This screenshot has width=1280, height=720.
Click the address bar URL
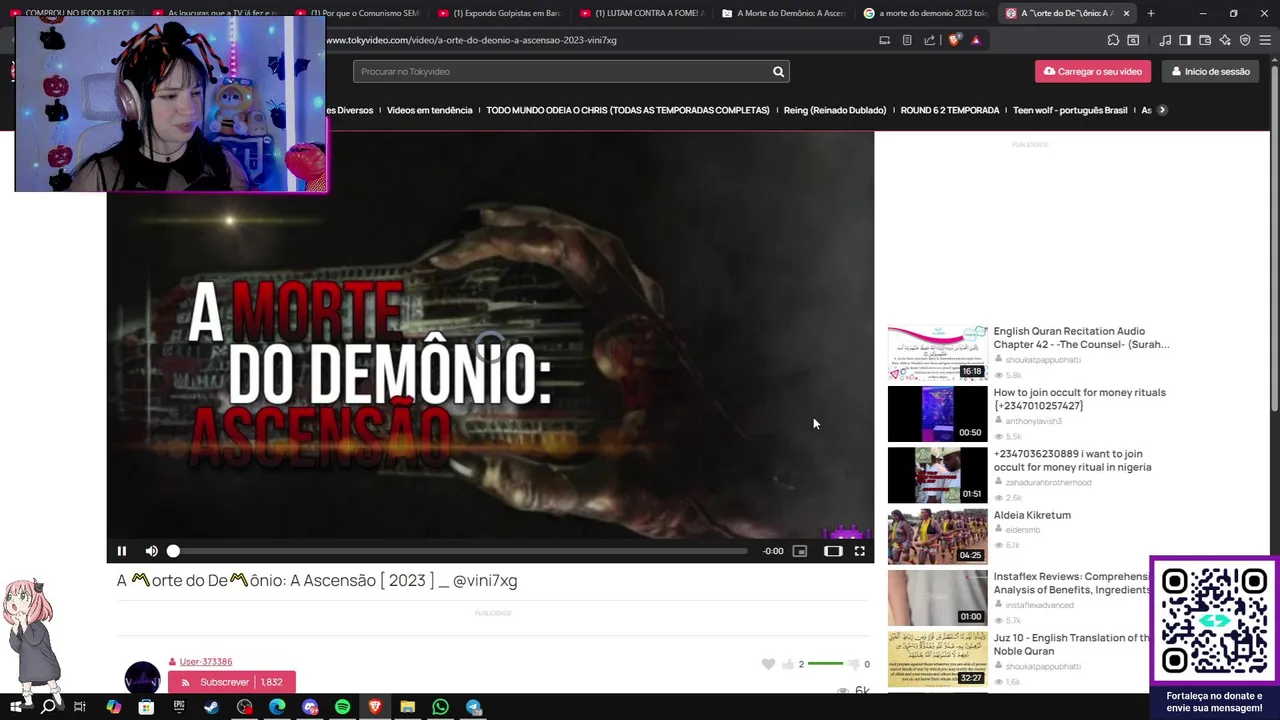[471, 40]
